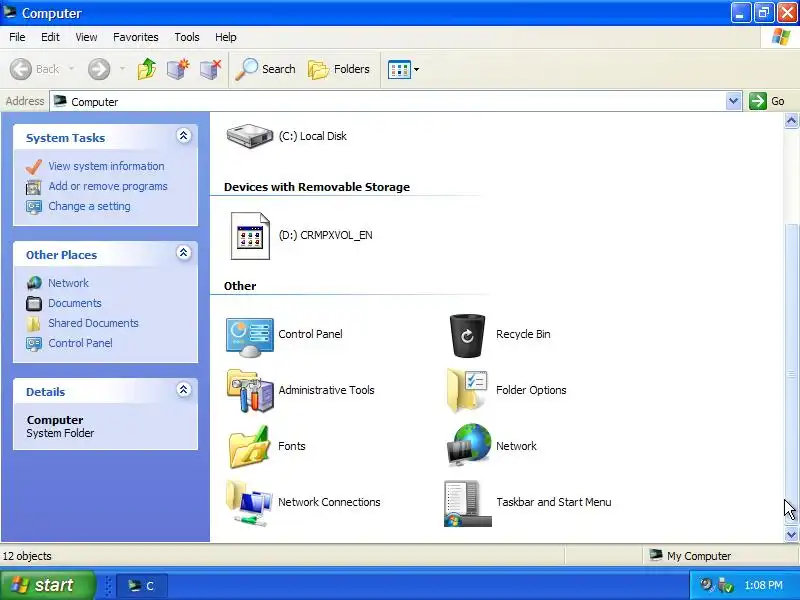Viewport: 800px width, 600px height.
Task: Open the Network Connections icon
Action: click(x=249, y=503)
